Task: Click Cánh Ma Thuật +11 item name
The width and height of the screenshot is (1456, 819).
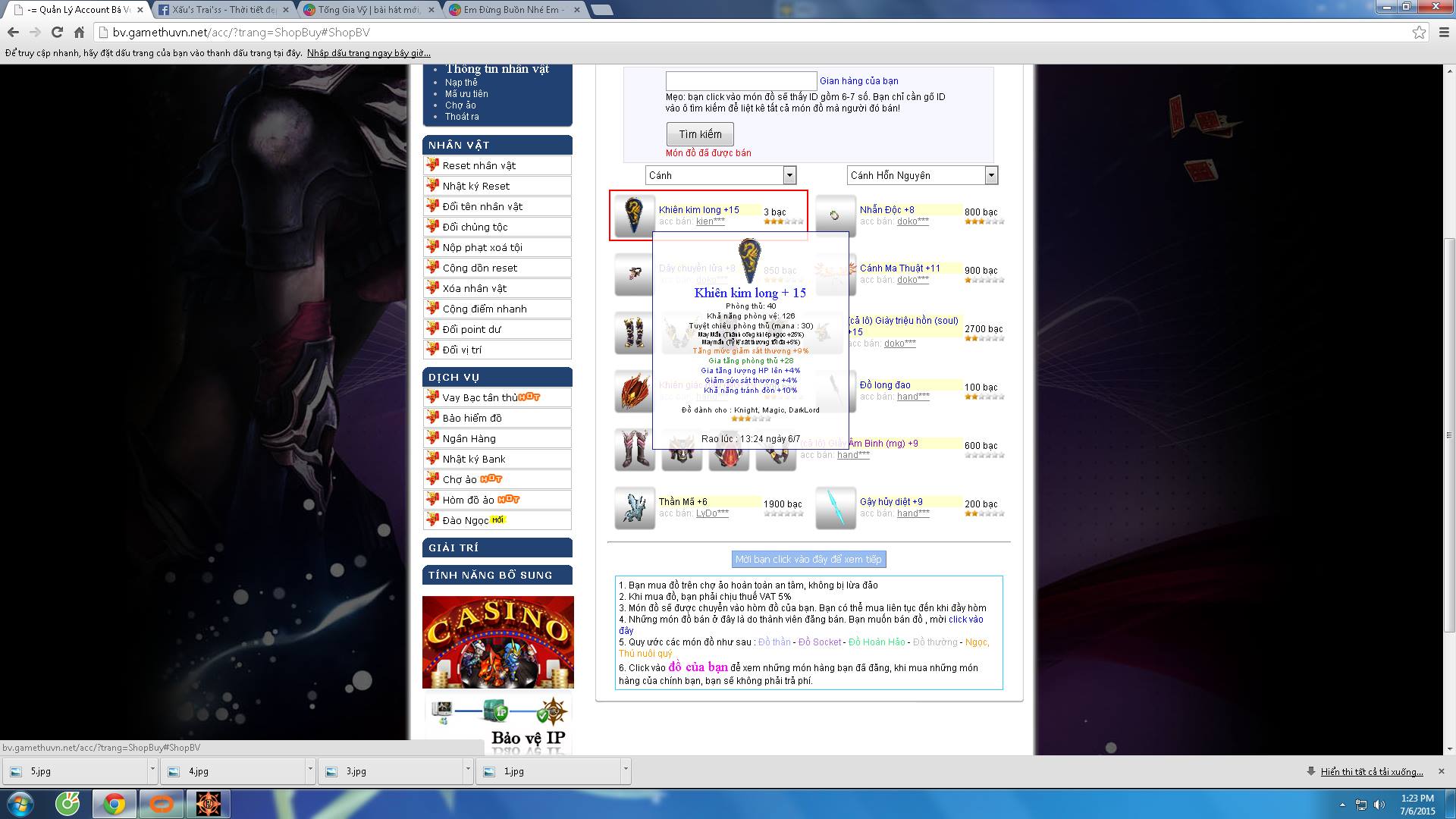Action: pyautogui.click(x=899, y=268)
